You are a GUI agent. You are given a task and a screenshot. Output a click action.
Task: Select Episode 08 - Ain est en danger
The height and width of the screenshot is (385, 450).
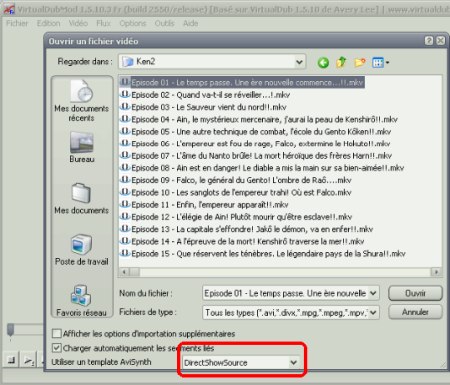(x=262, y=168)
